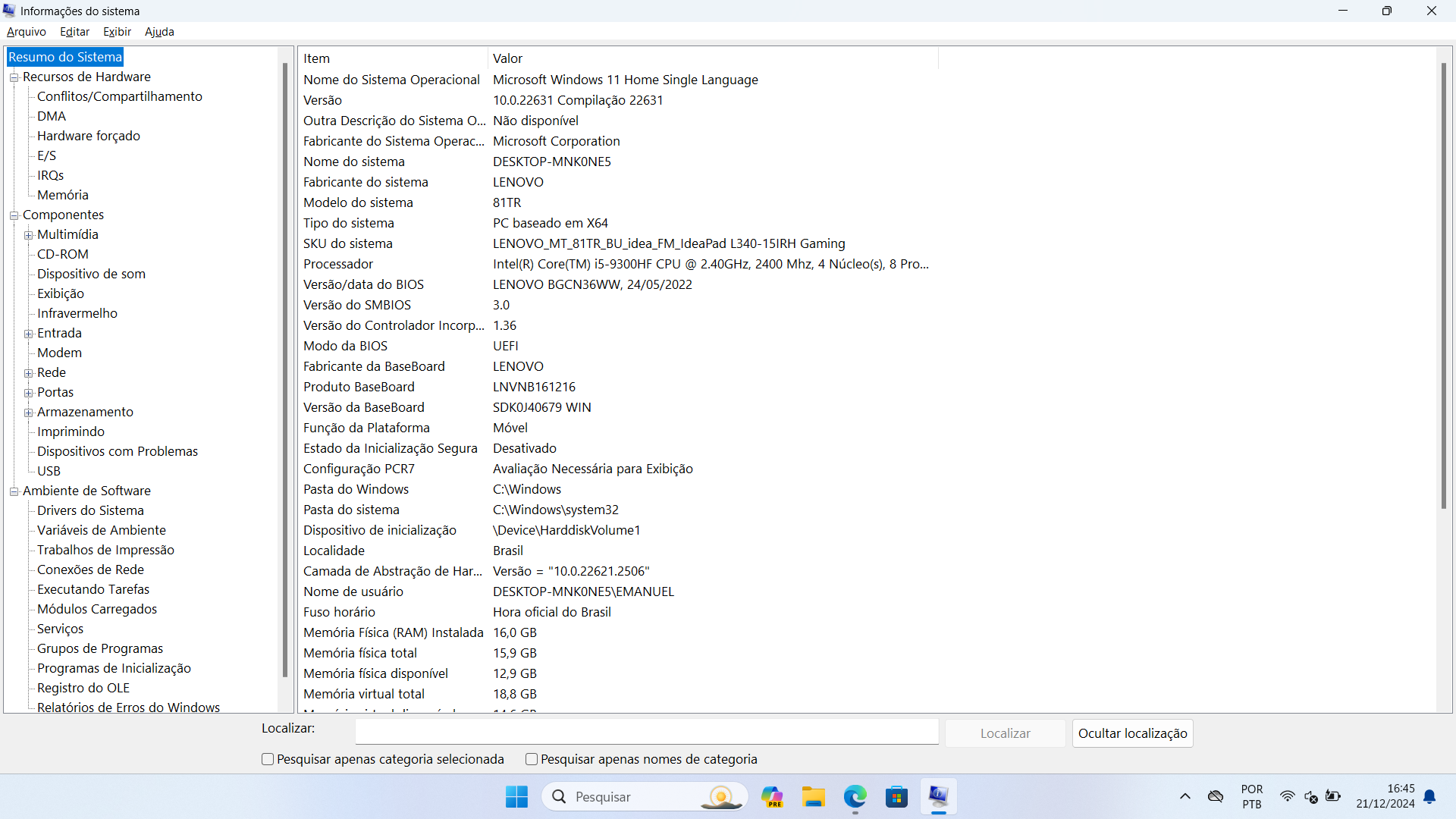Click the Item column header
Screen dimensions: 1456x819
pos(393,58)
